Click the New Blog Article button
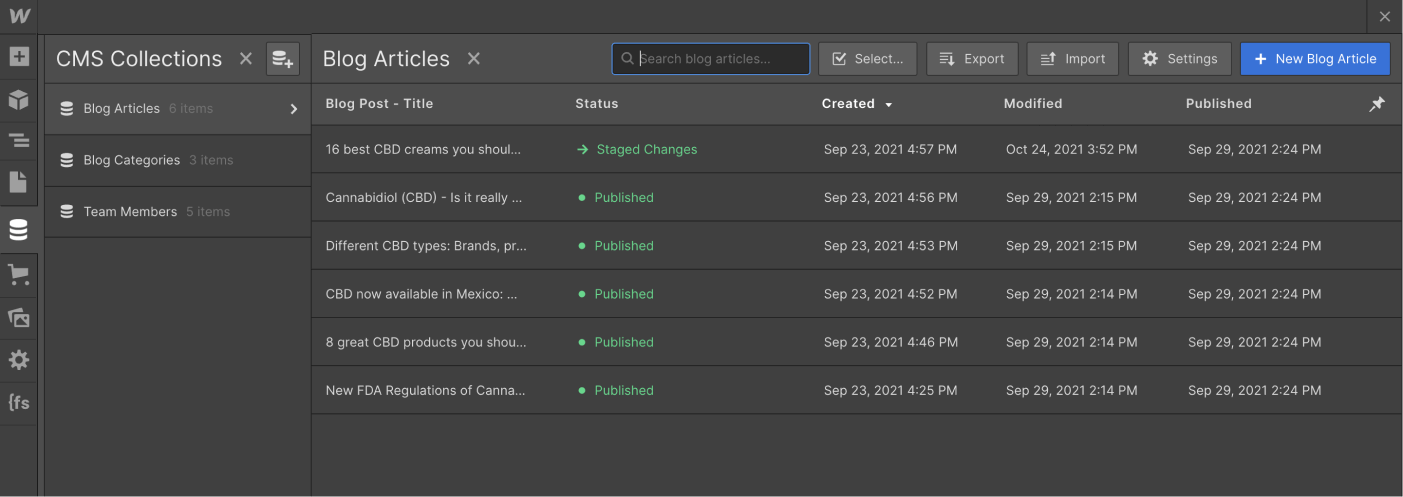 click(1314, 59)
